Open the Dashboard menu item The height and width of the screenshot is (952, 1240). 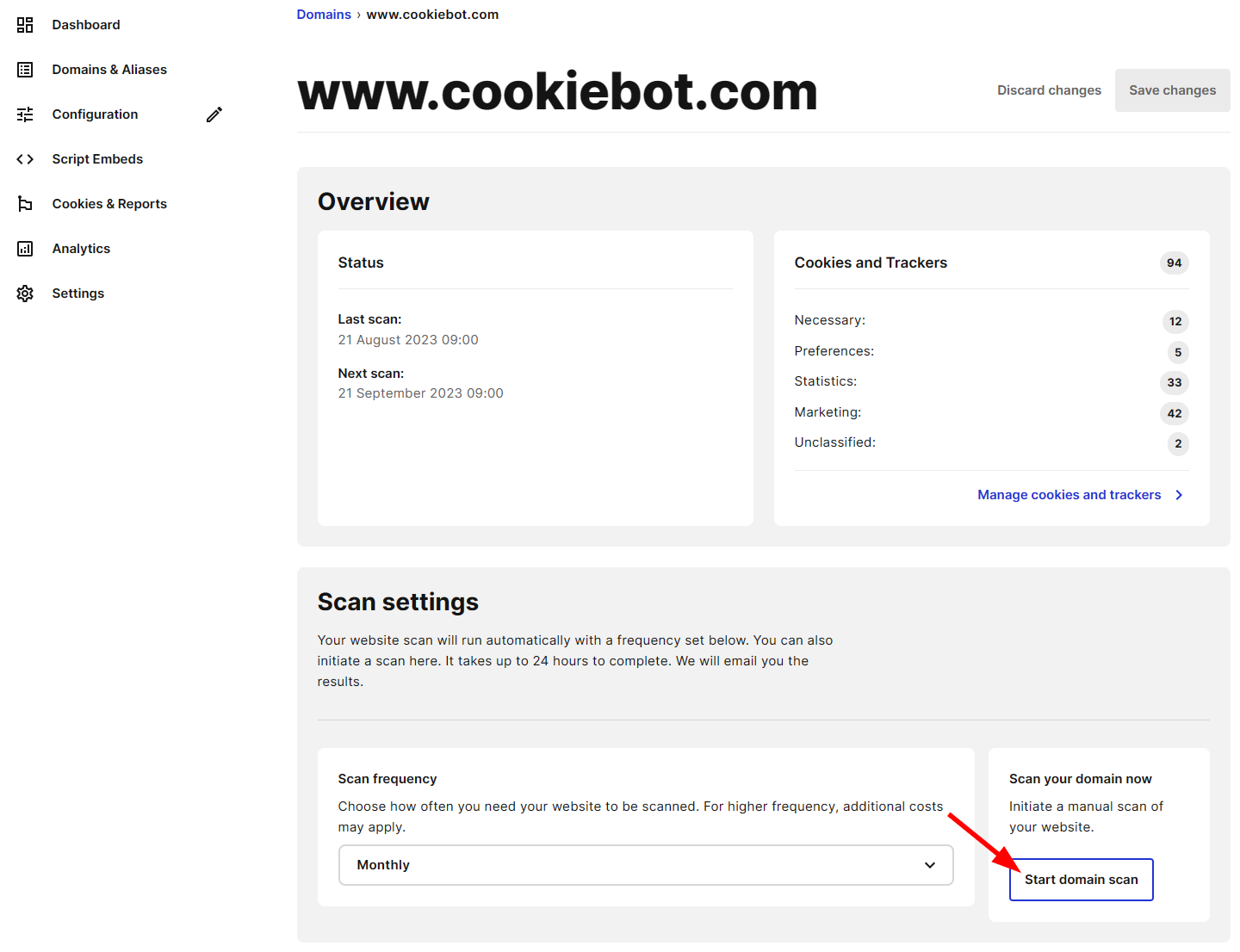(x=86, y=25)
